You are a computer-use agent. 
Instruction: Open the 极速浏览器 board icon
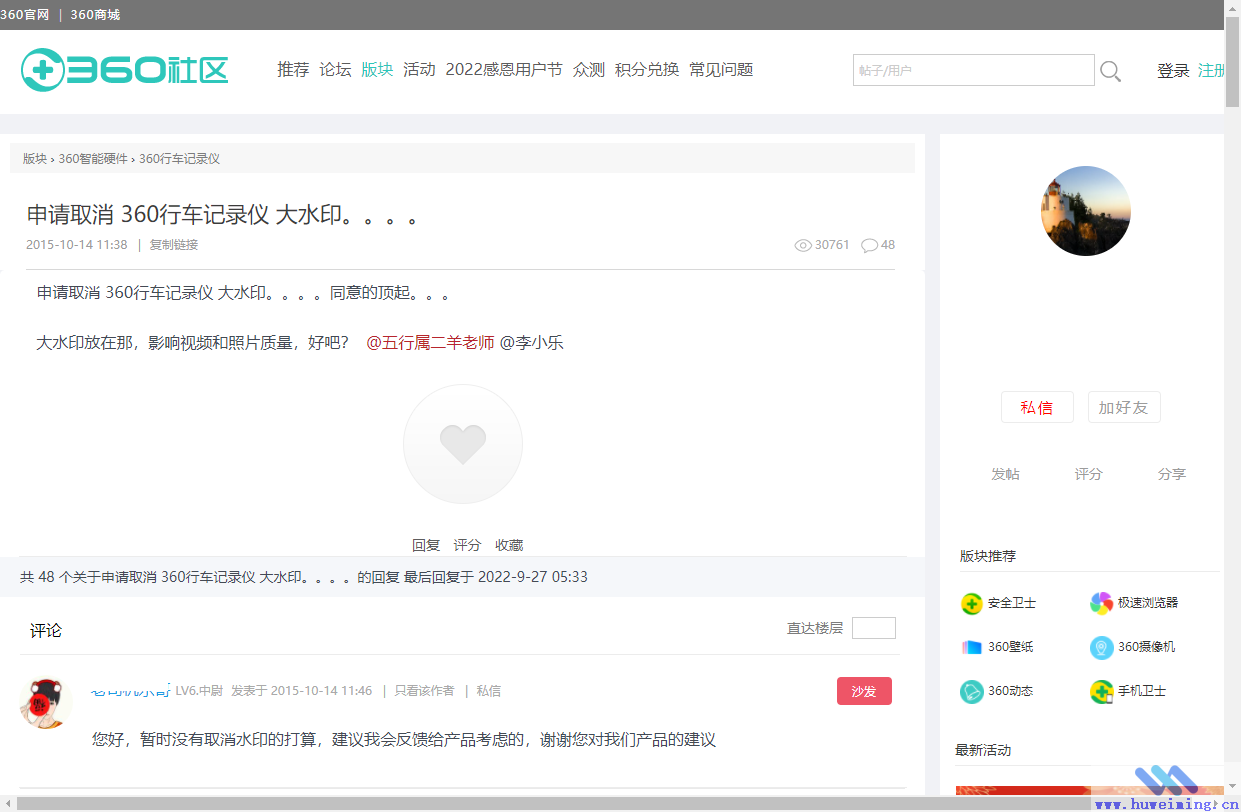1101,603
